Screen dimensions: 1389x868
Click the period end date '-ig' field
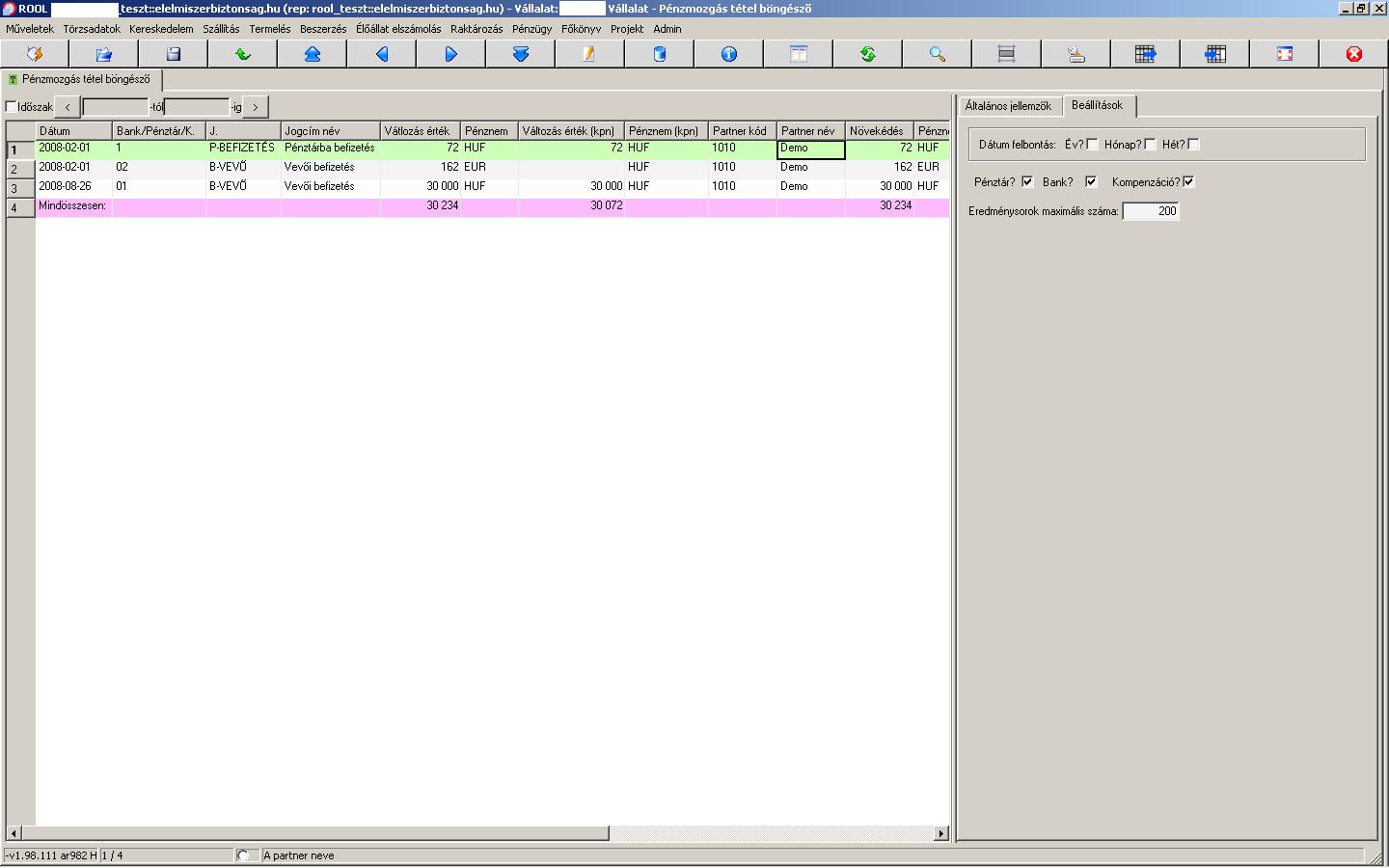[197, 107]
